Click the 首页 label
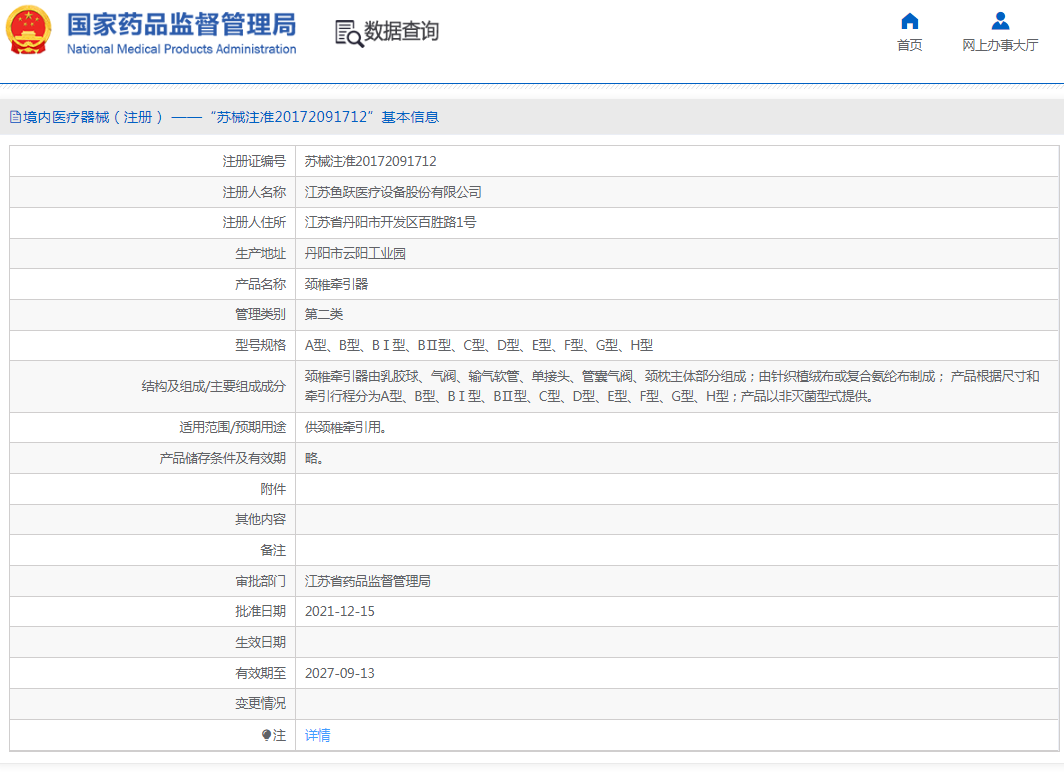Viewport: 1064px width, 774px height. point(909,45)
